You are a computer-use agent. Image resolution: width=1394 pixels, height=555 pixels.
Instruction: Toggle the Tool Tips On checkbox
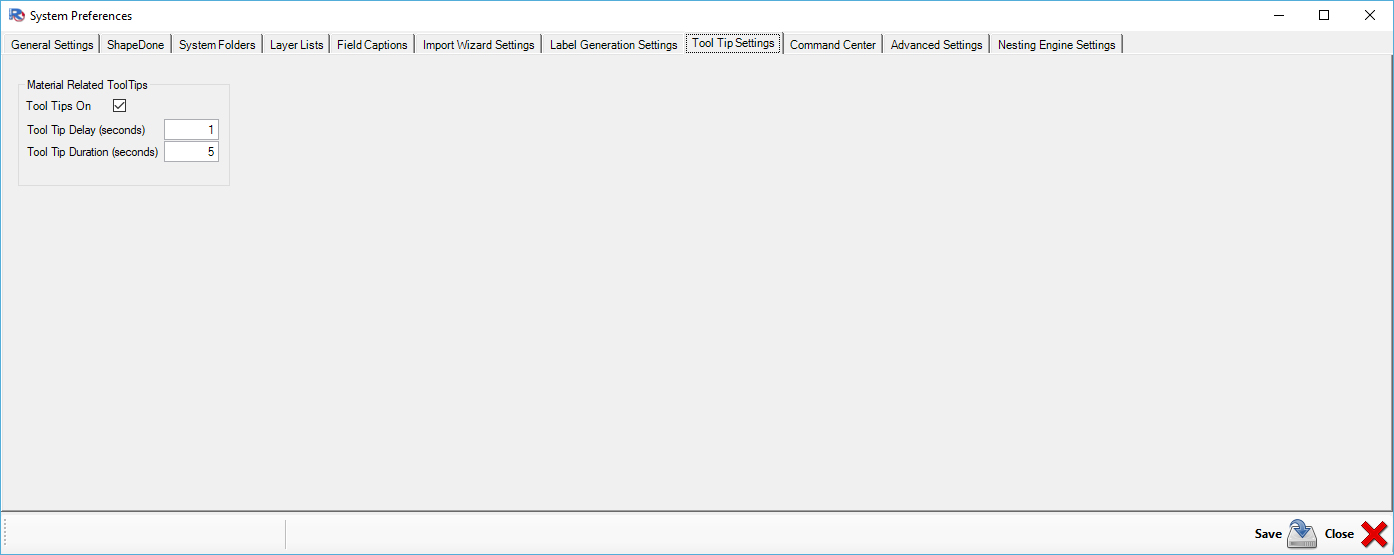(x=120, y=106)
